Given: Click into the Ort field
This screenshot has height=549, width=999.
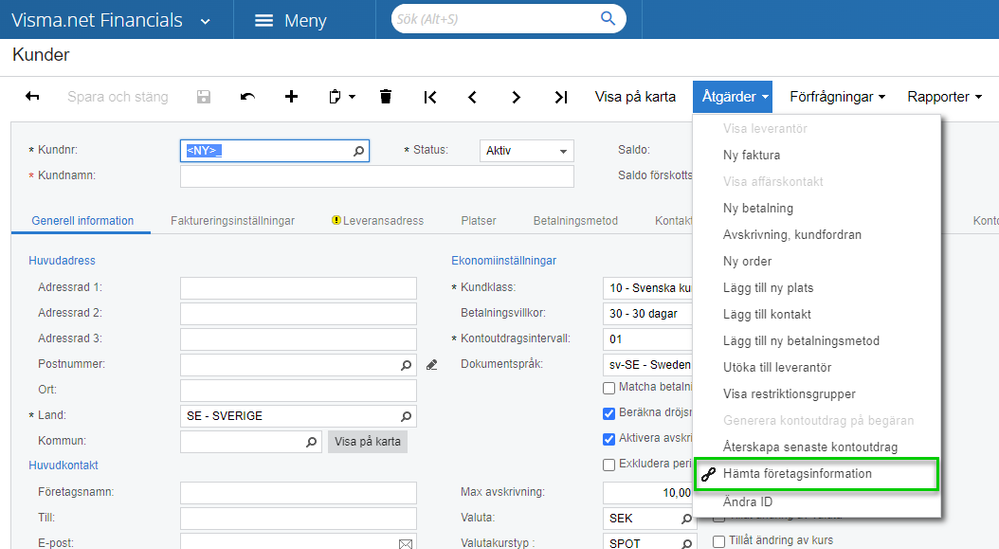Looking at the screenshot, I should 298,390.
